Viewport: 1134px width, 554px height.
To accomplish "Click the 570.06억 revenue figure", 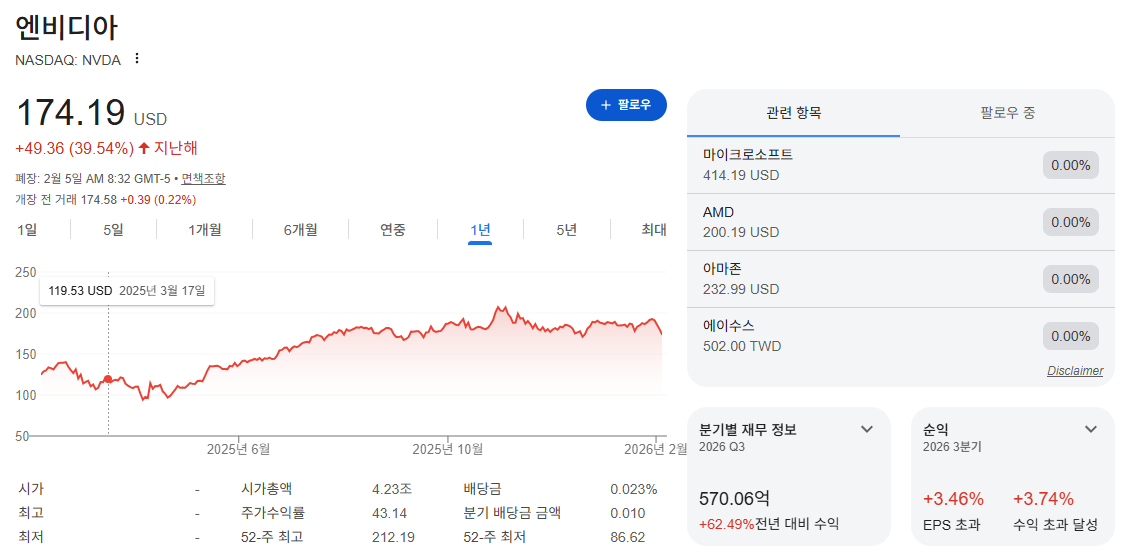I will click(733, 498).
